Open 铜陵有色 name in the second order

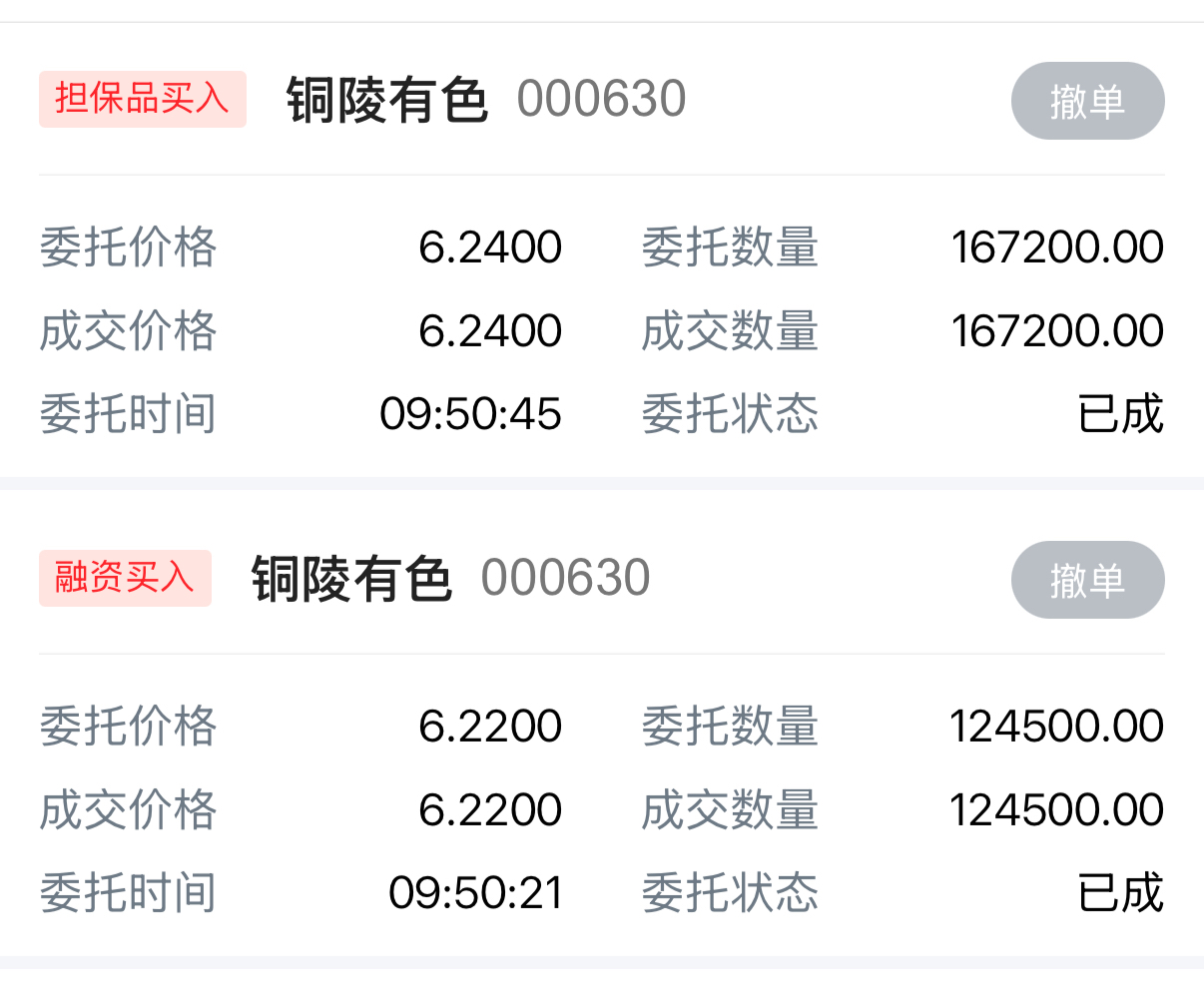[351, 579]
